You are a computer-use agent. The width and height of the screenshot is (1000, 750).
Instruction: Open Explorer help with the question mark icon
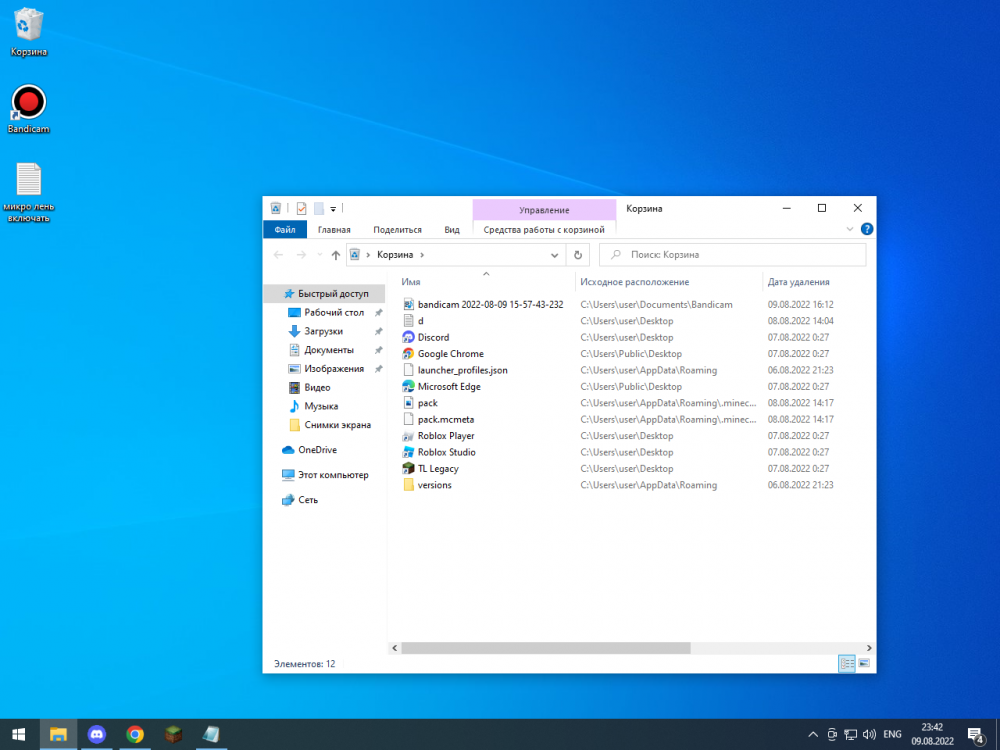(x=867, y=229)
